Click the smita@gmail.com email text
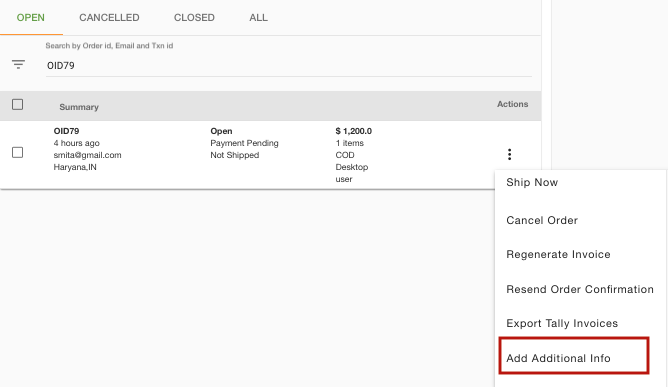This screenshot has width=668, height=387. click(x=87, y=155)
